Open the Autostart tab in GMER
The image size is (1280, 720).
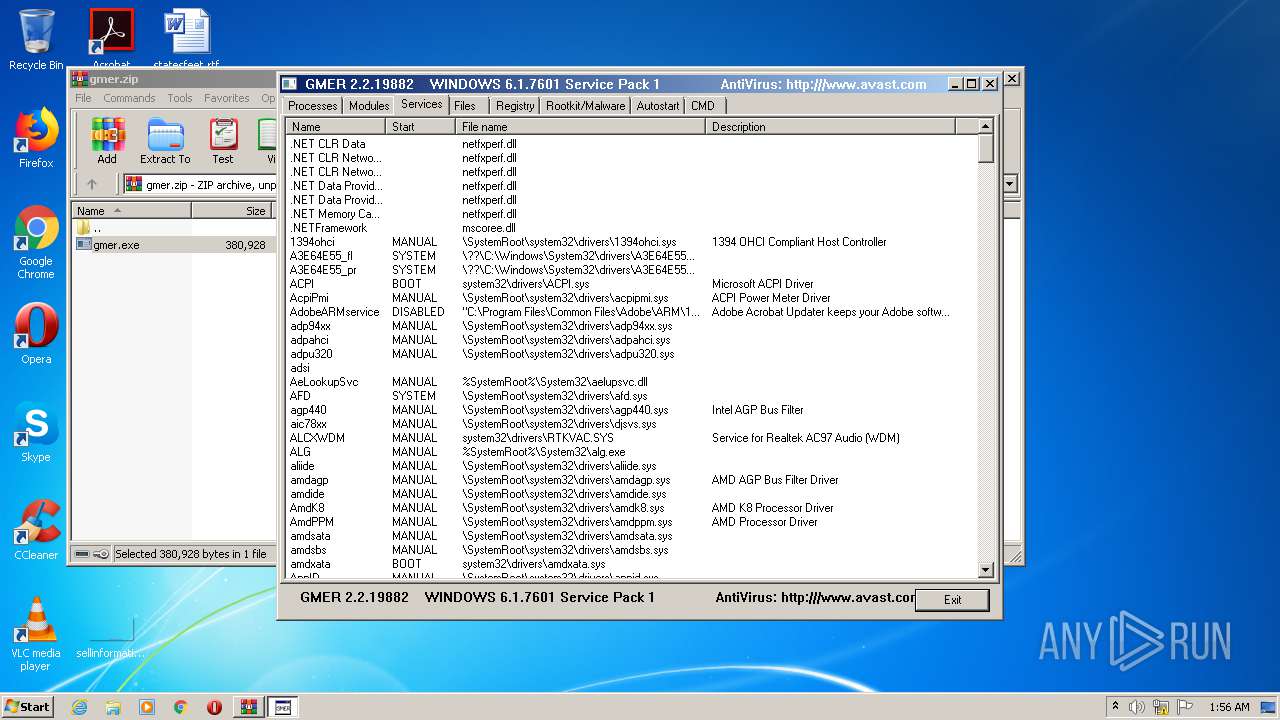[x=658, y=106]
